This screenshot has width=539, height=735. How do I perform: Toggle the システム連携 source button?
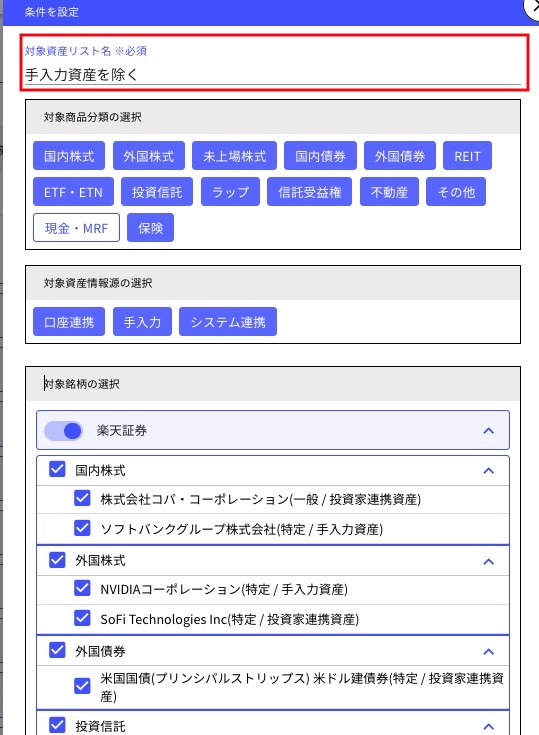tap(228, 322)
